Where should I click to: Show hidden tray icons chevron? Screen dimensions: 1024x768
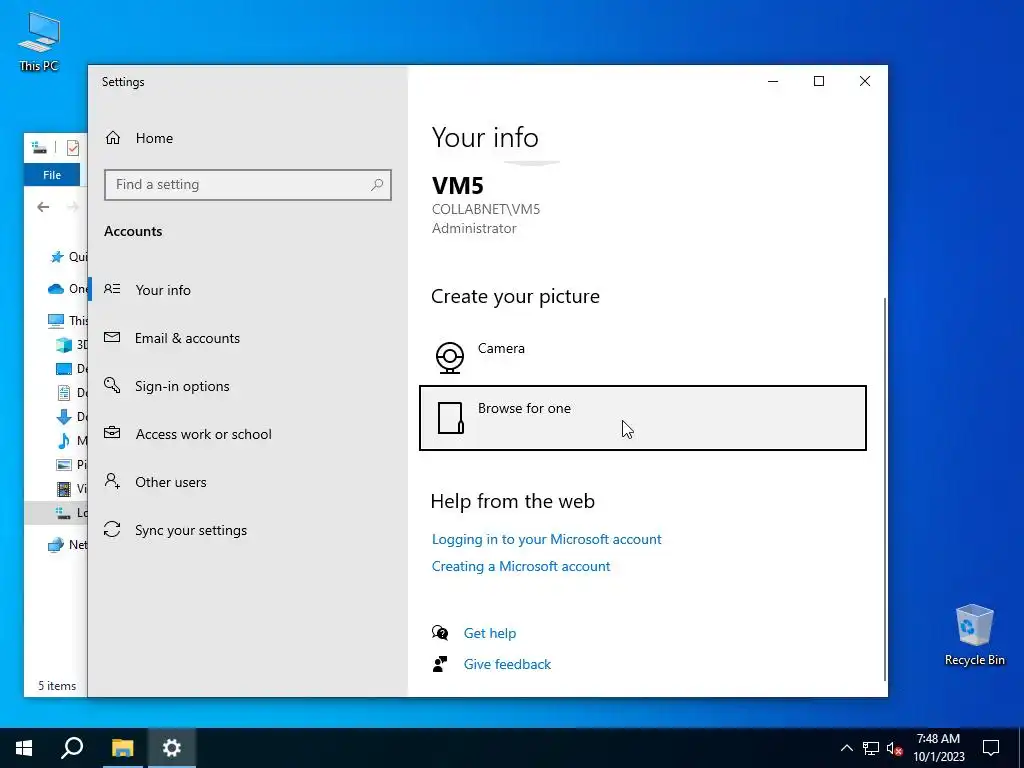pos(846,748)
